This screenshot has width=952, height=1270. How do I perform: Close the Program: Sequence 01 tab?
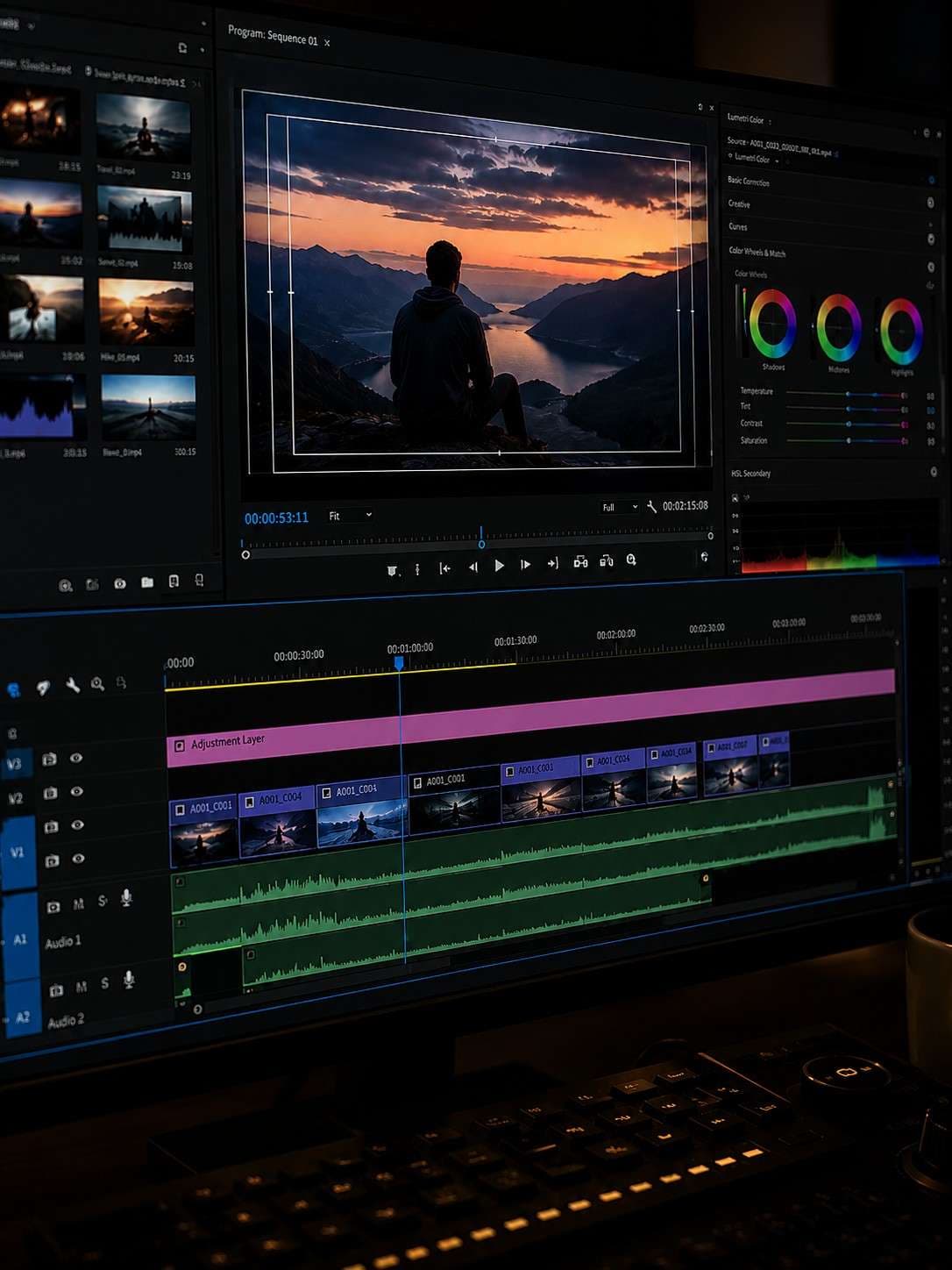coord(327,42)
